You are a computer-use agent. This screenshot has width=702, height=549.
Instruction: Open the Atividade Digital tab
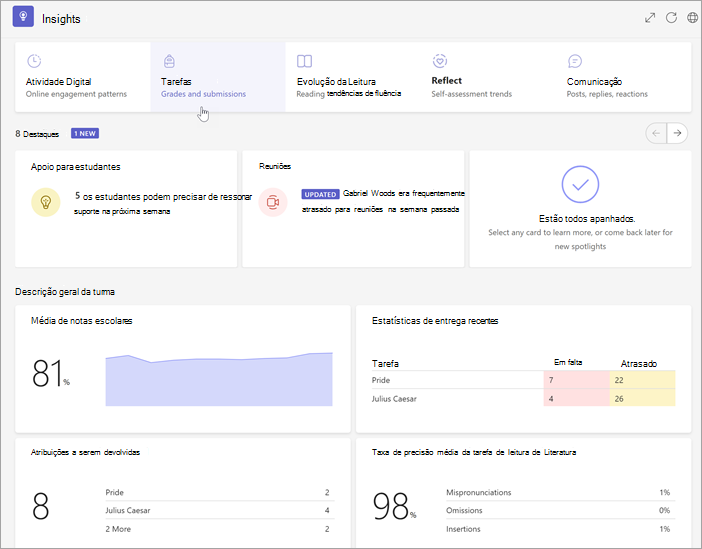click(x=83, y=77)
